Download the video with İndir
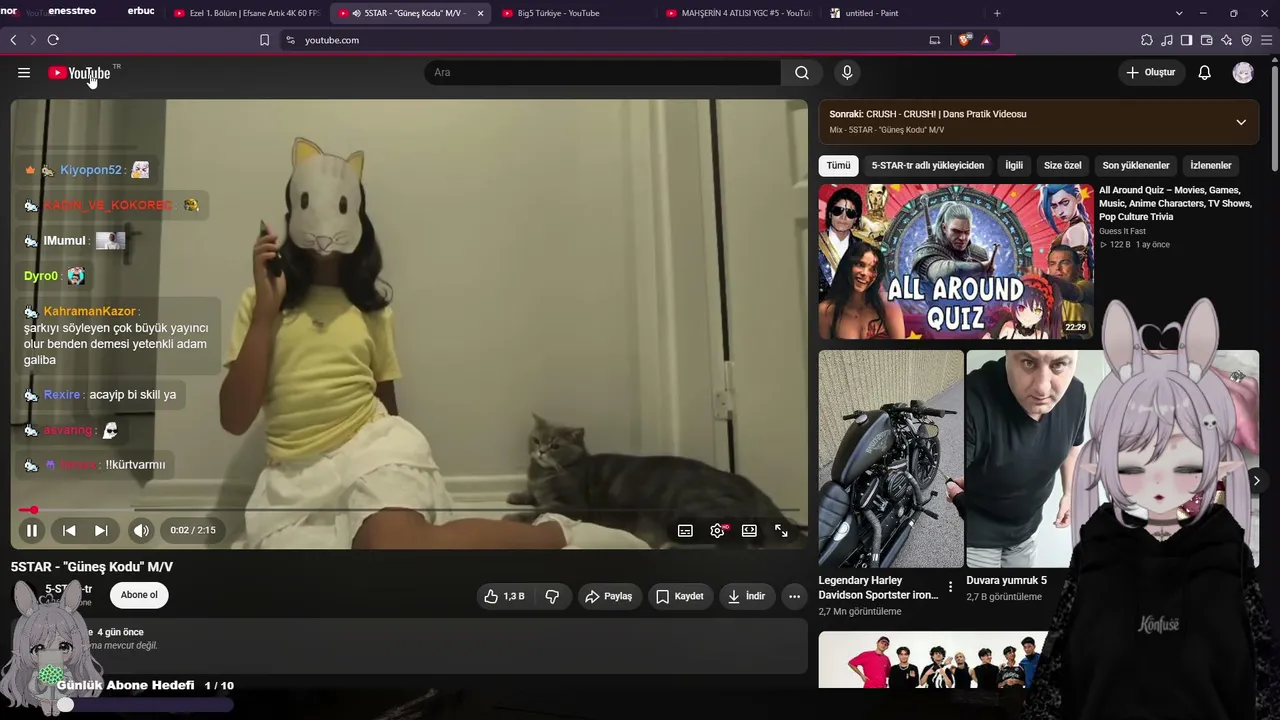 (746, 596)
